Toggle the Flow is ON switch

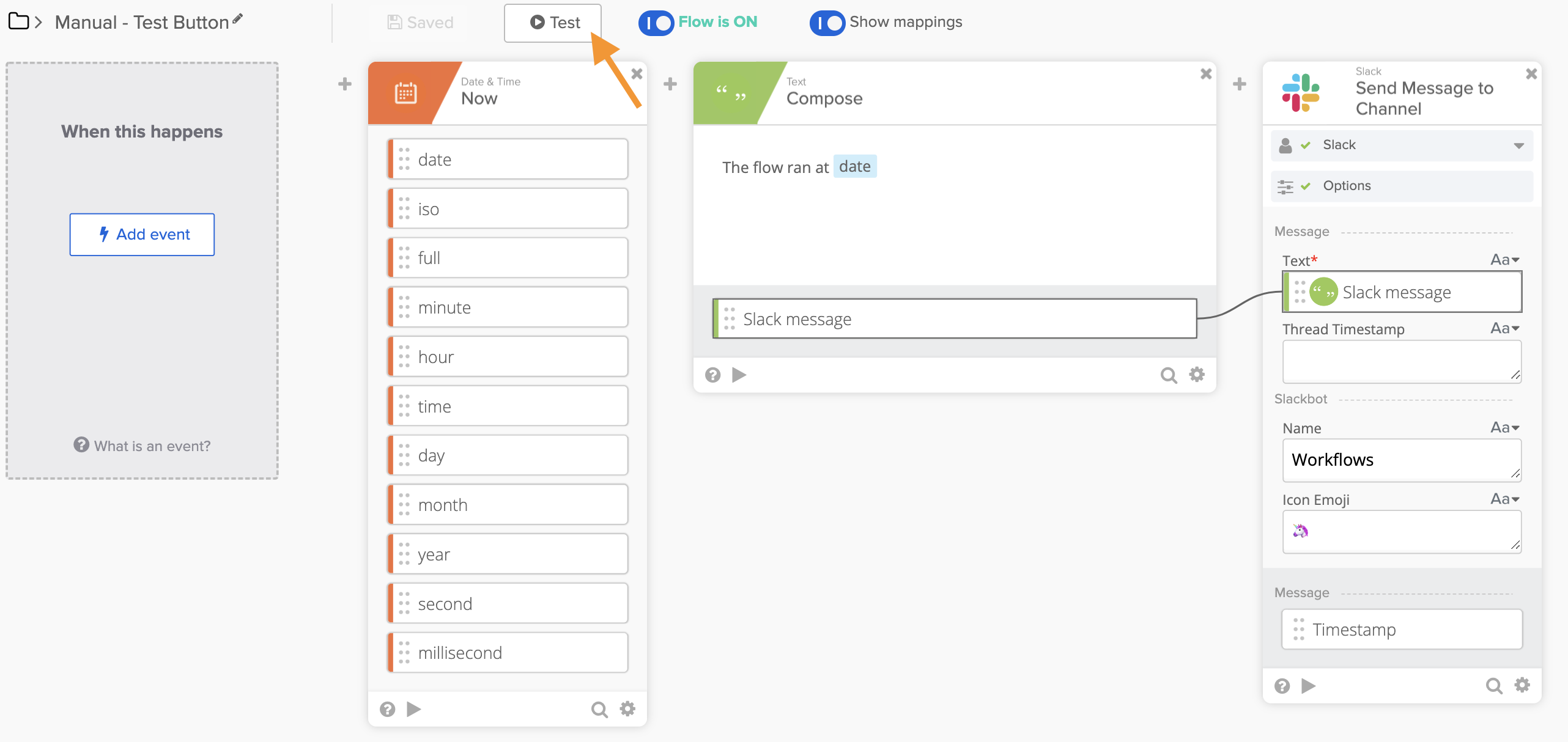tap(656, 23)
